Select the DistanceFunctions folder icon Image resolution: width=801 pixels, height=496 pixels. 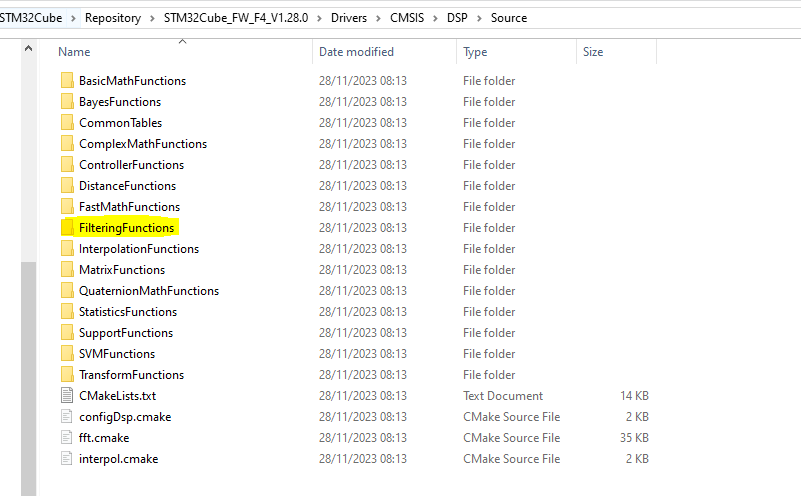[x=67, y=185]
